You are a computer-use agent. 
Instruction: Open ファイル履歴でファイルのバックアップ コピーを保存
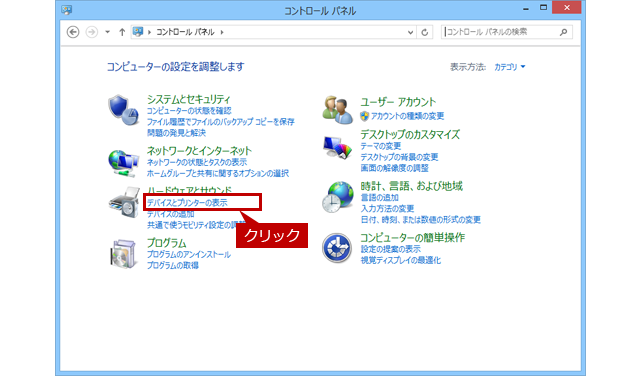click(x=220, y=122)
